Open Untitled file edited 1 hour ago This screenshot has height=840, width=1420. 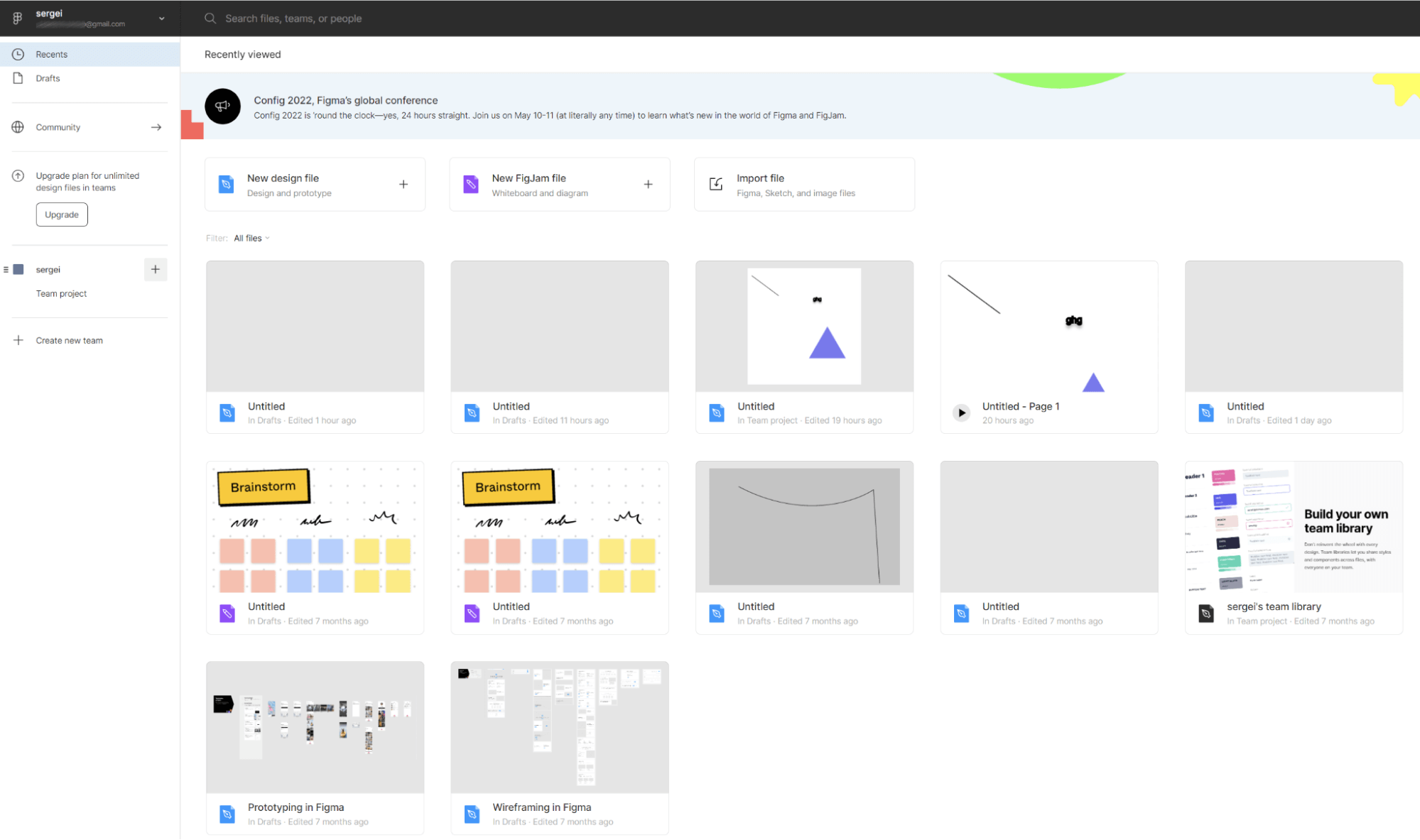[315, 347]
